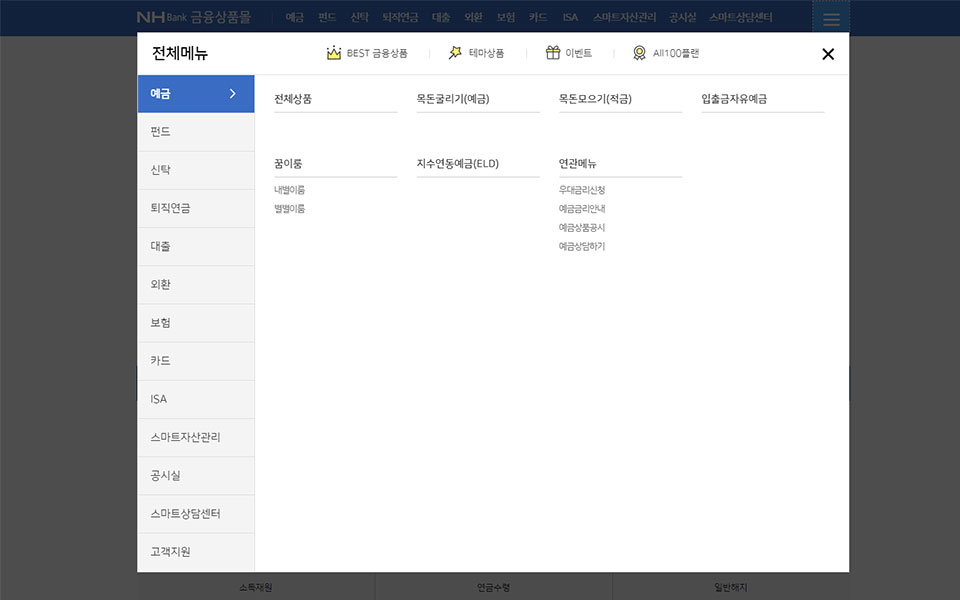This screenshot has height=600, width=960.
Task: Select 펀드 in the left sidebar
Action: click(x=161, y=132)
